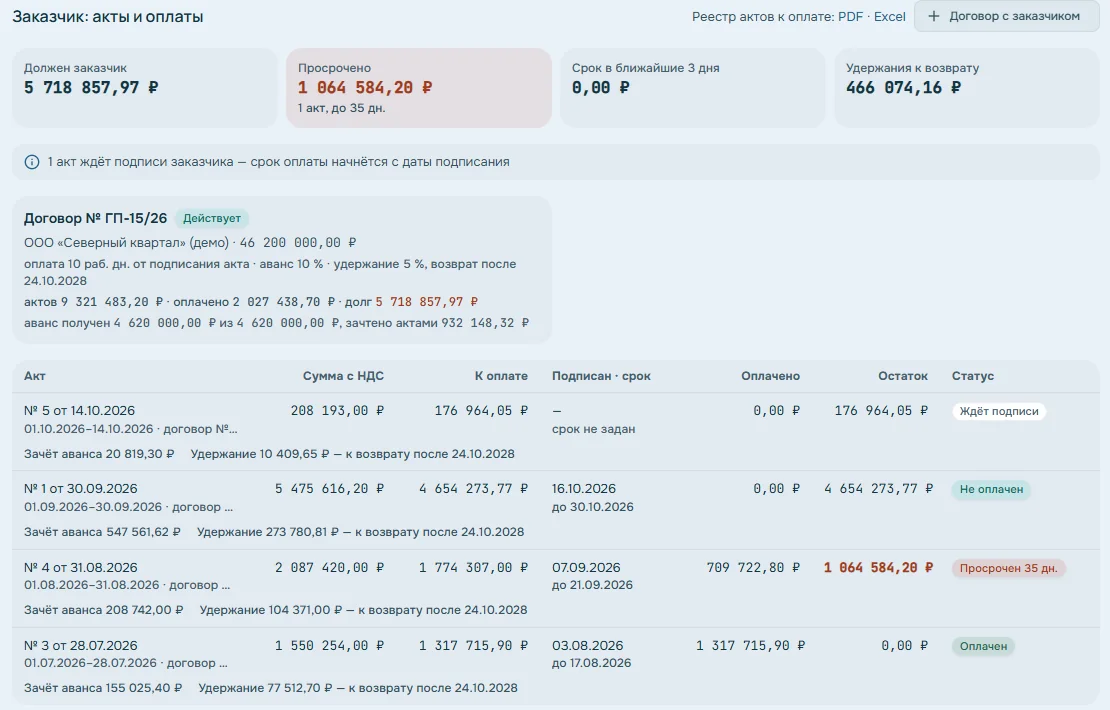Click the аванс получен line in the contract card
The width and height of the screenshot is (1110, 710).
click(x=276, y=323)
